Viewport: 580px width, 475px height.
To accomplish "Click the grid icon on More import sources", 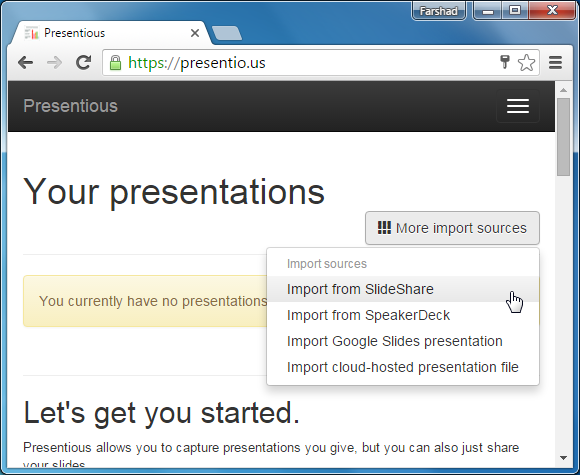I will point(384,228).
